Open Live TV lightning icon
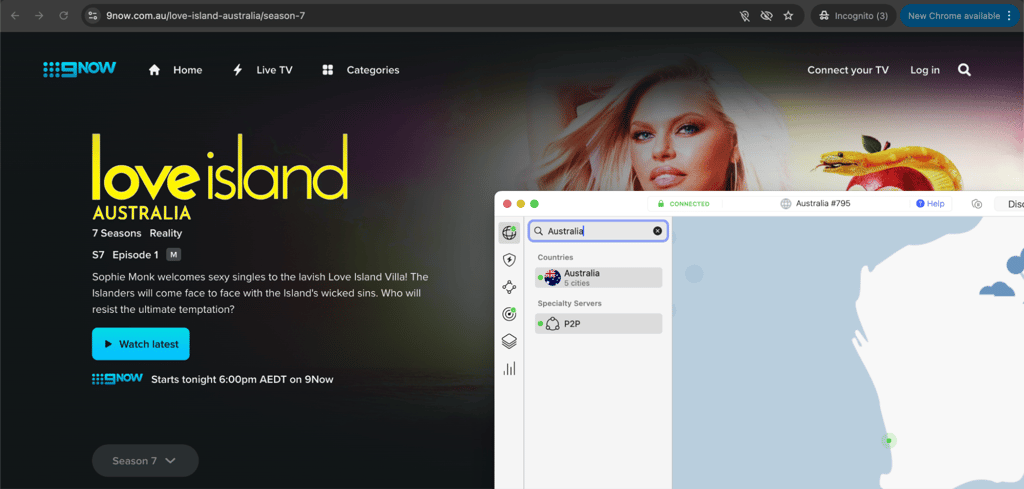The width and height of the screenshot is (1024, 489). 238,70
